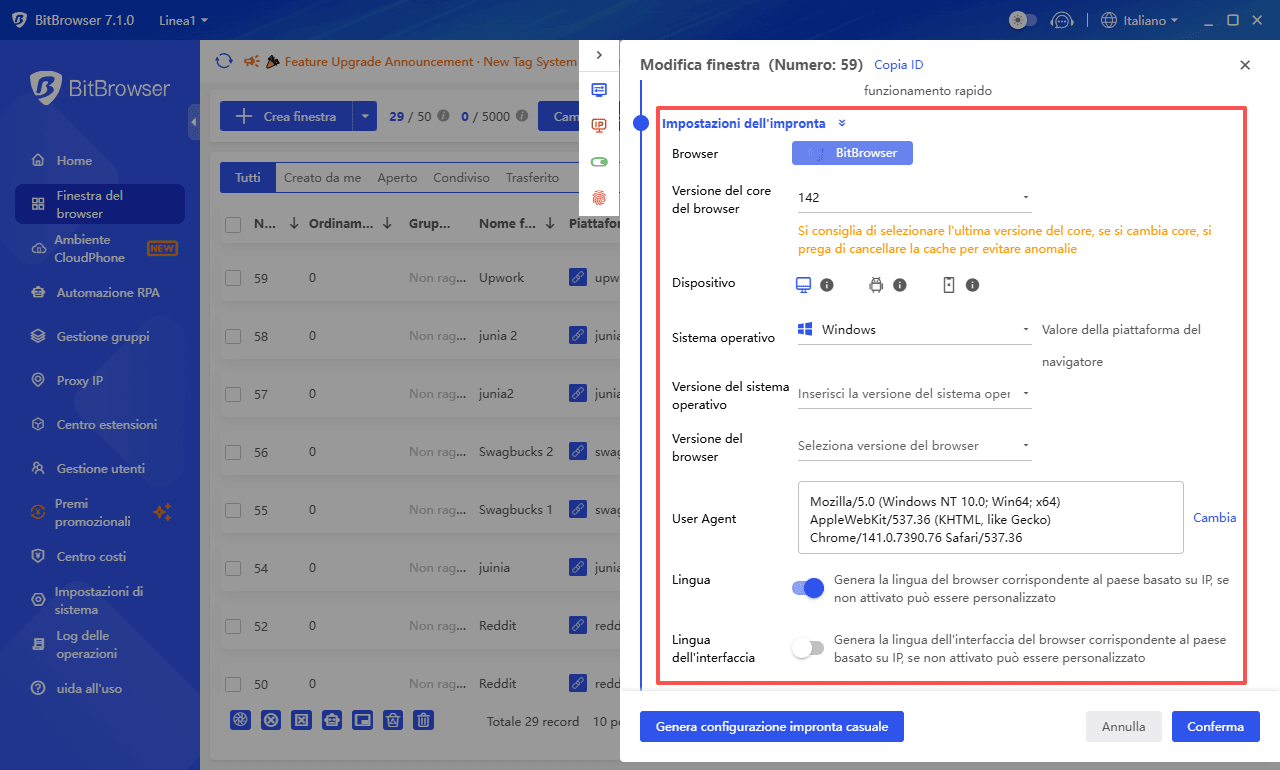
Task: Toggle the light/dark theme switch
Action: (x=1023, y=20)
